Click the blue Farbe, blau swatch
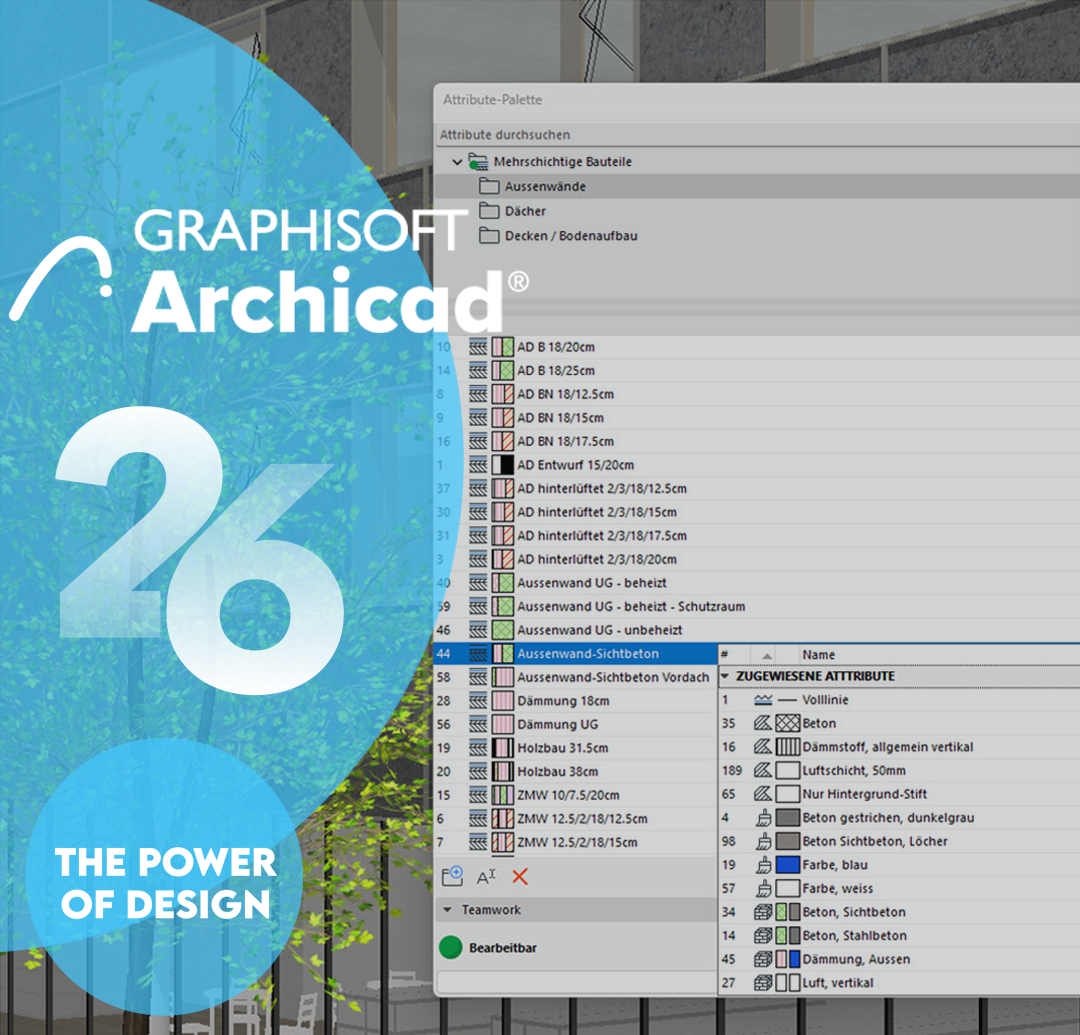The width and height of the screenshot is (1080, 1035). tap(788, 865)
